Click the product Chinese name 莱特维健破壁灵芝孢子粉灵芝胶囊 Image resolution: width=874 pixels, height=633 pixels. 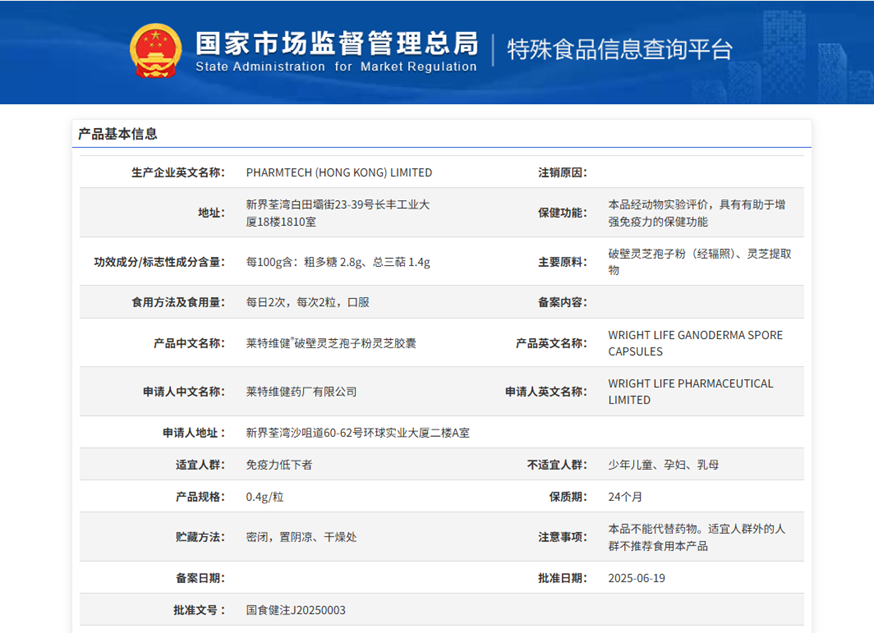(x=331, y=343)
